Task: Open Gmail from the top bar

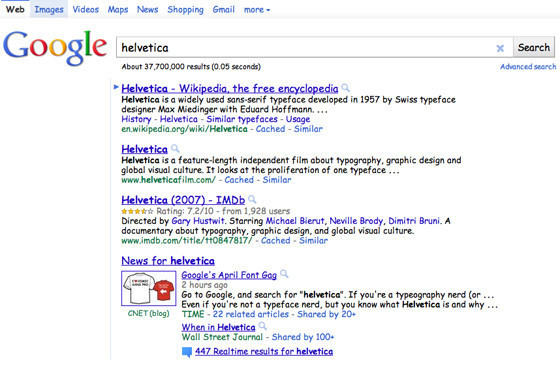Action: [224, 10]
